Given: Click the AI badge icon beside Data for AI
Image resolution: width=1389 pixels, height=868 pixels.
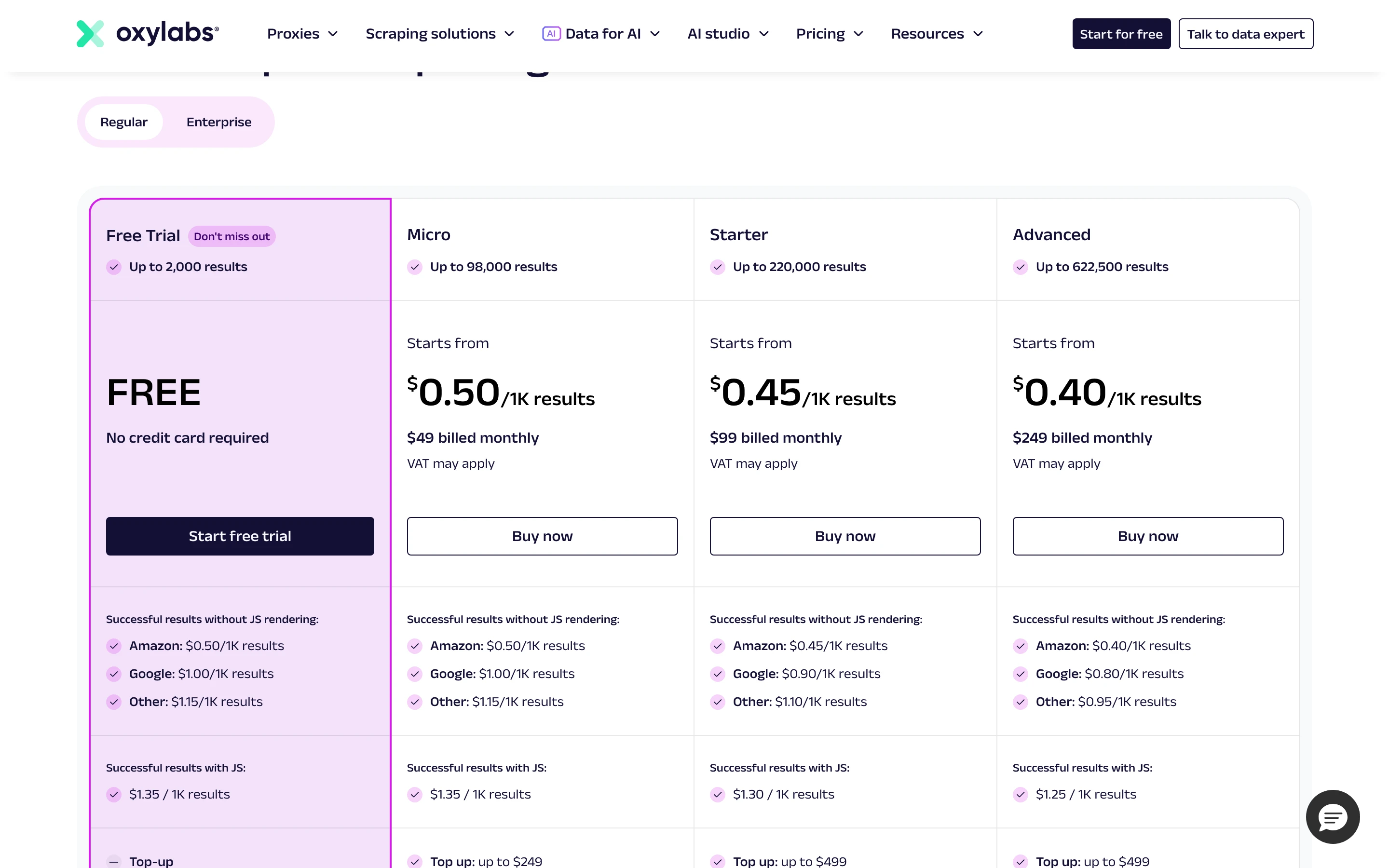Looking at the screenshot, I should pos(551,34).
